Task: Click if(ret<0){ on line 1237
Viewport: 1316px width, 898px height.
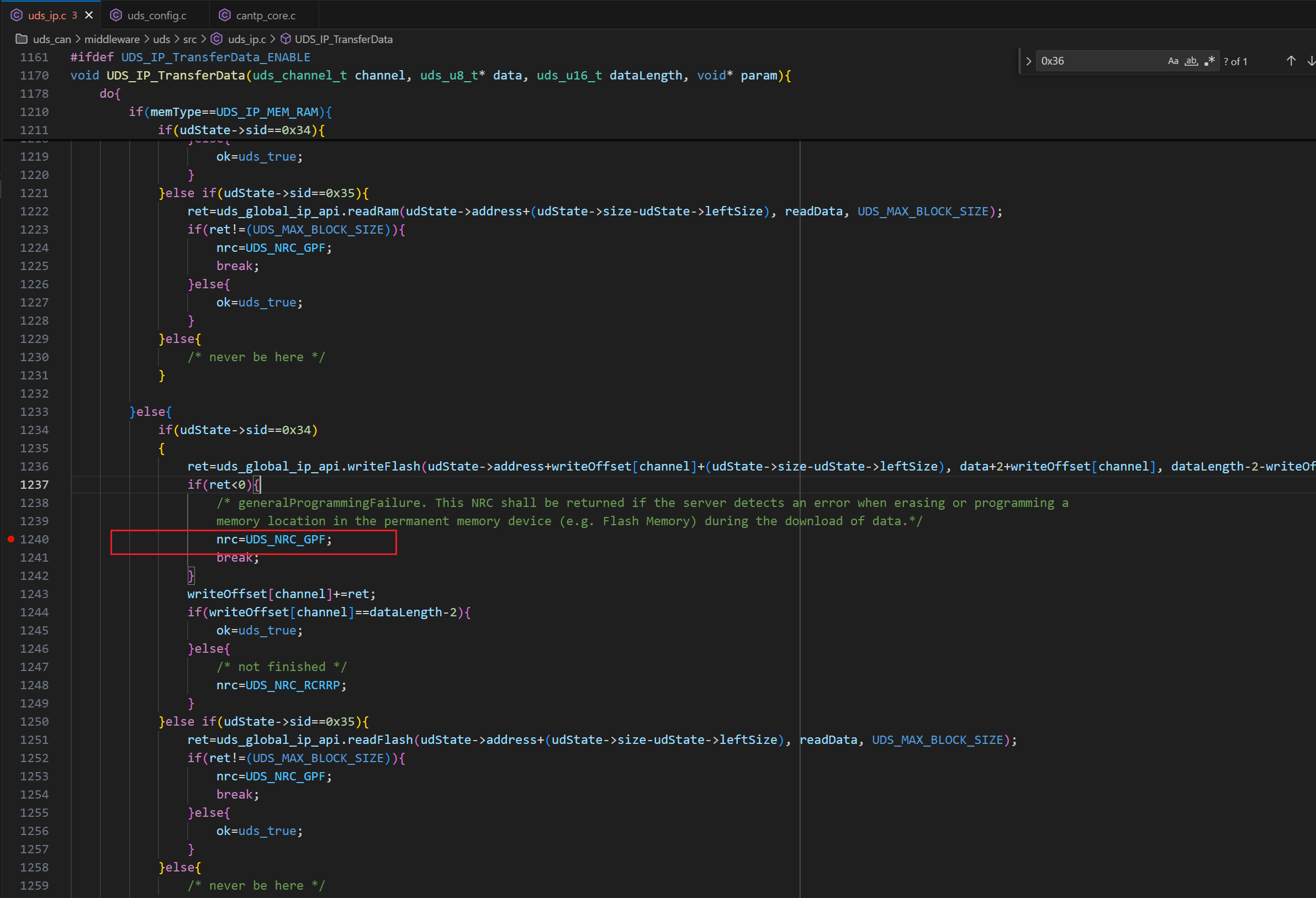Action: [x=224, y=485]
